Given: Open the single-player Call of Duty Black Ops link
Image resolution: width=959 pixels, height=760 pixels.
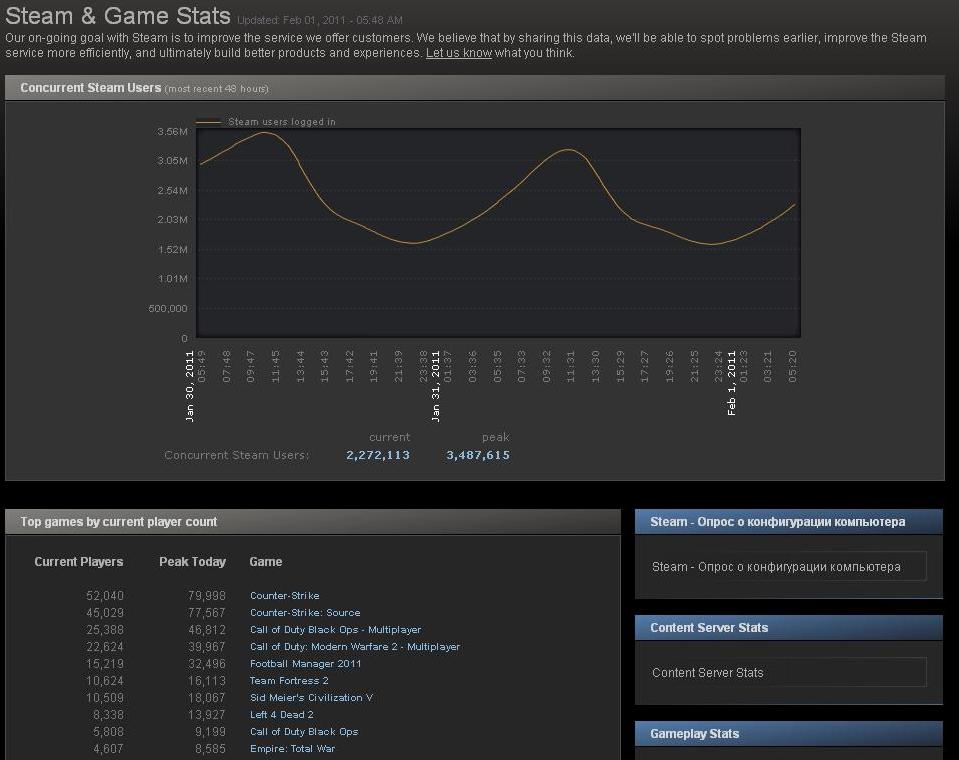Looking at the screenshot, I should click(304, 732).
